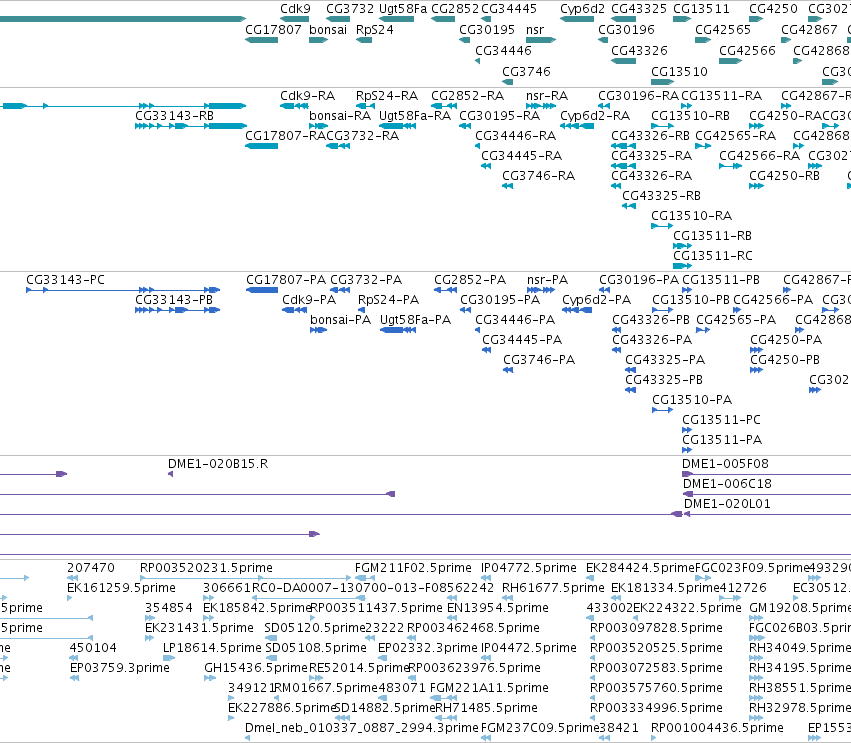Select the CG43325-PB protein label
Viewport: 851px width, 743px height.
(x=664, y=379)
